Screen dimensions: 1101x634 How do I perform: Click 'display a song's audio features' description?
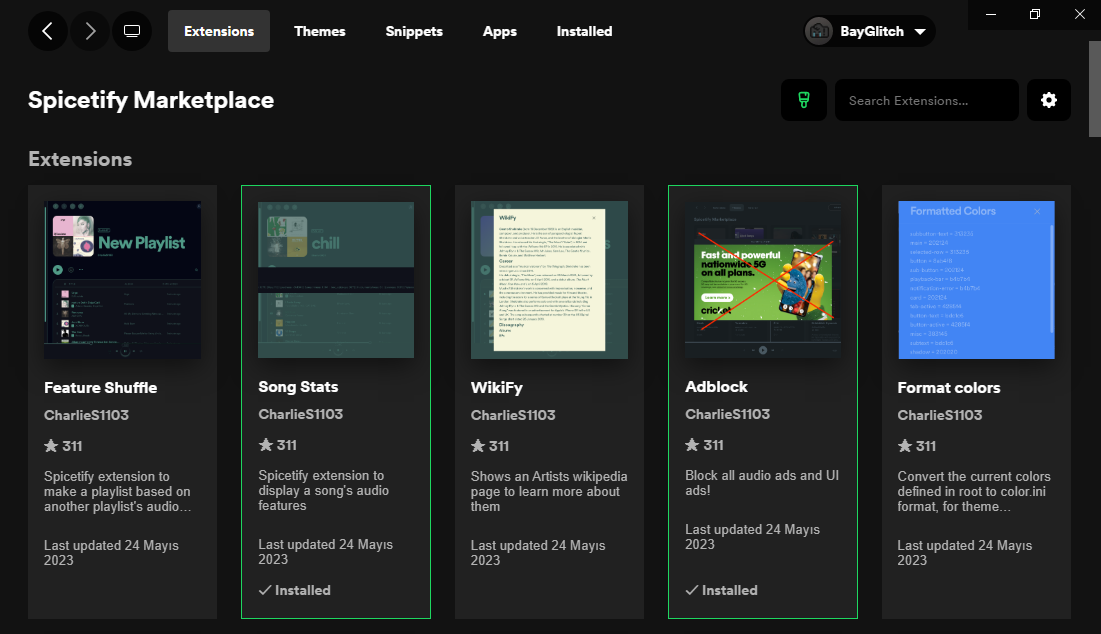[x=323, y=490]
